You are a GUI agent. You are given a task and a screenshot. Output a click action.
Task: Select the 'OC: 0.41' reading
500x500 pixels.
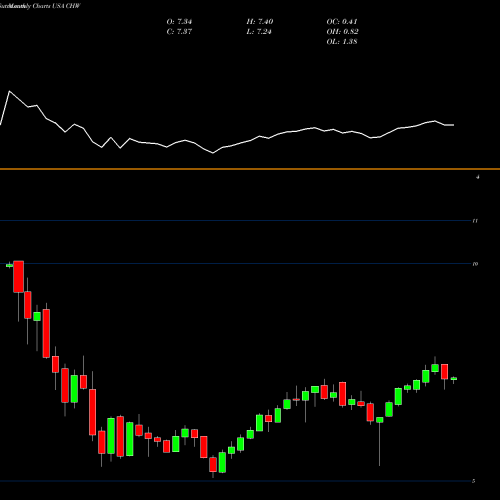(x=342, y=22)
